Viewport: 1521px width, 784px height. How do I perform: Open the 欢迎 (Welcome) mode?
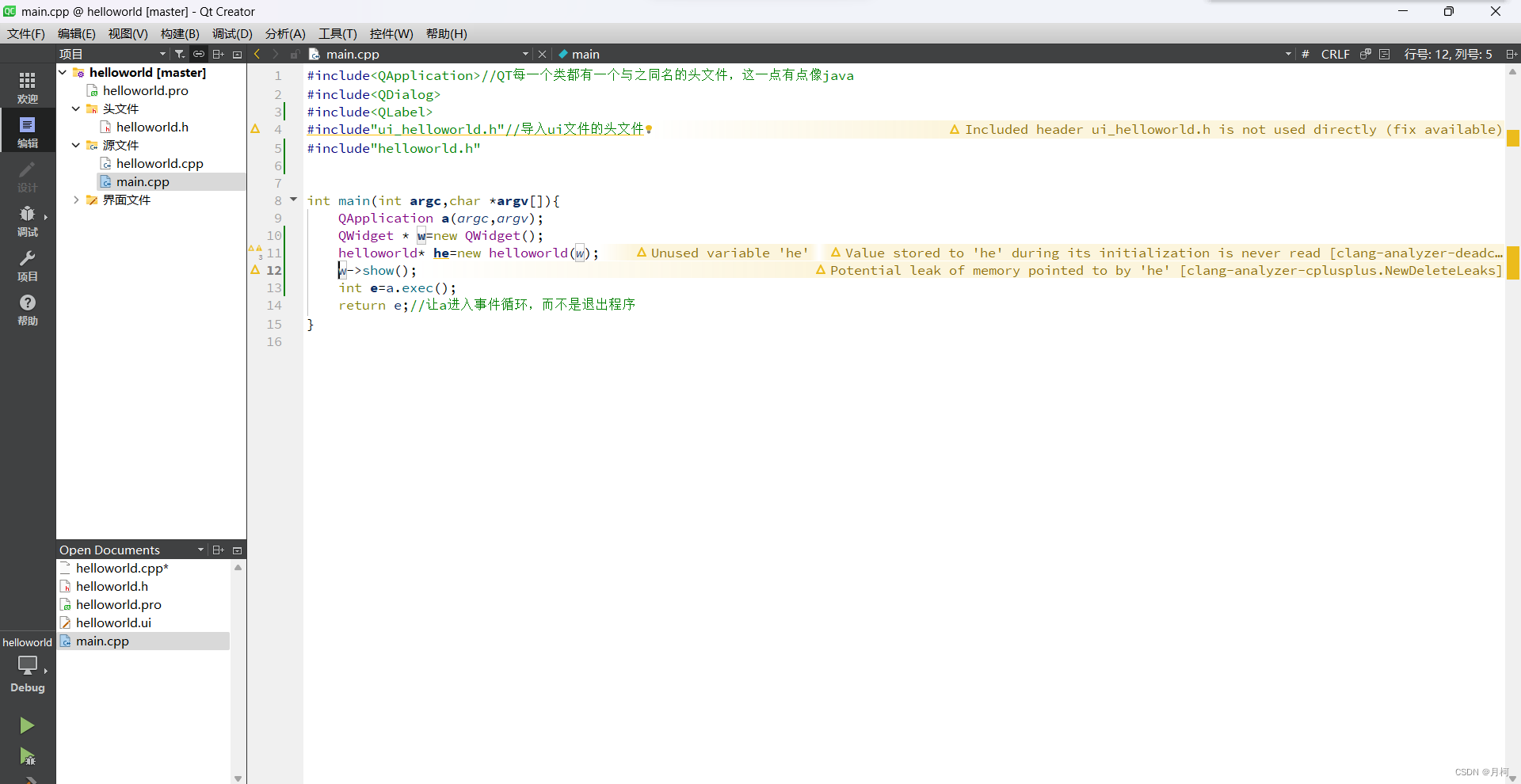coord(28,87)
